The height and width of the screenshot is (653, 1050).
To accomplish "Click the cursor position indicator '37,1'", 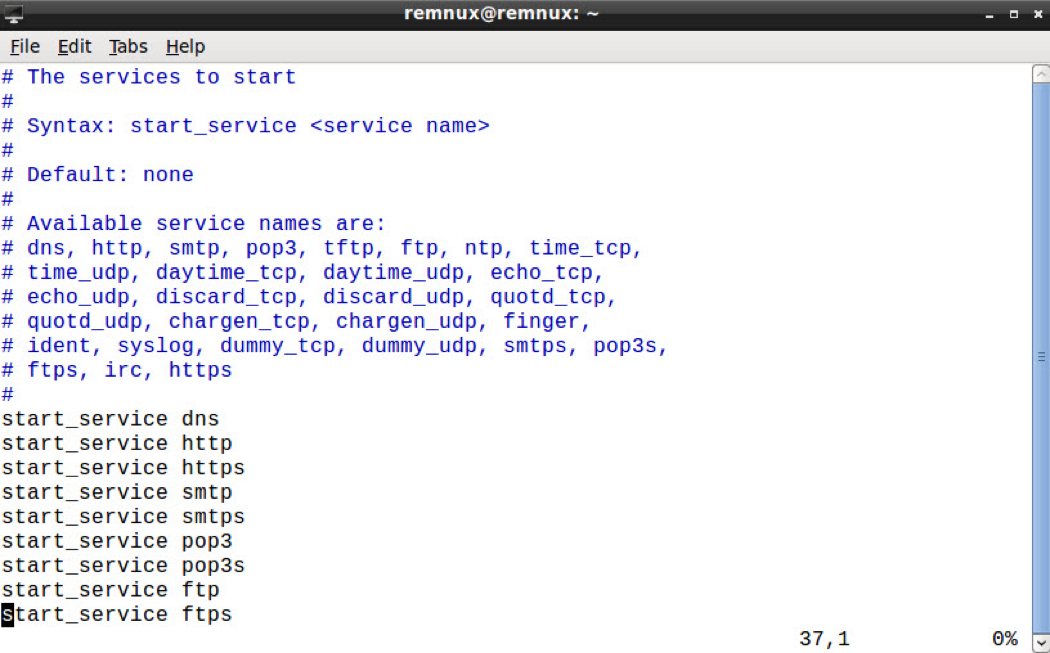I will [824, 639].
